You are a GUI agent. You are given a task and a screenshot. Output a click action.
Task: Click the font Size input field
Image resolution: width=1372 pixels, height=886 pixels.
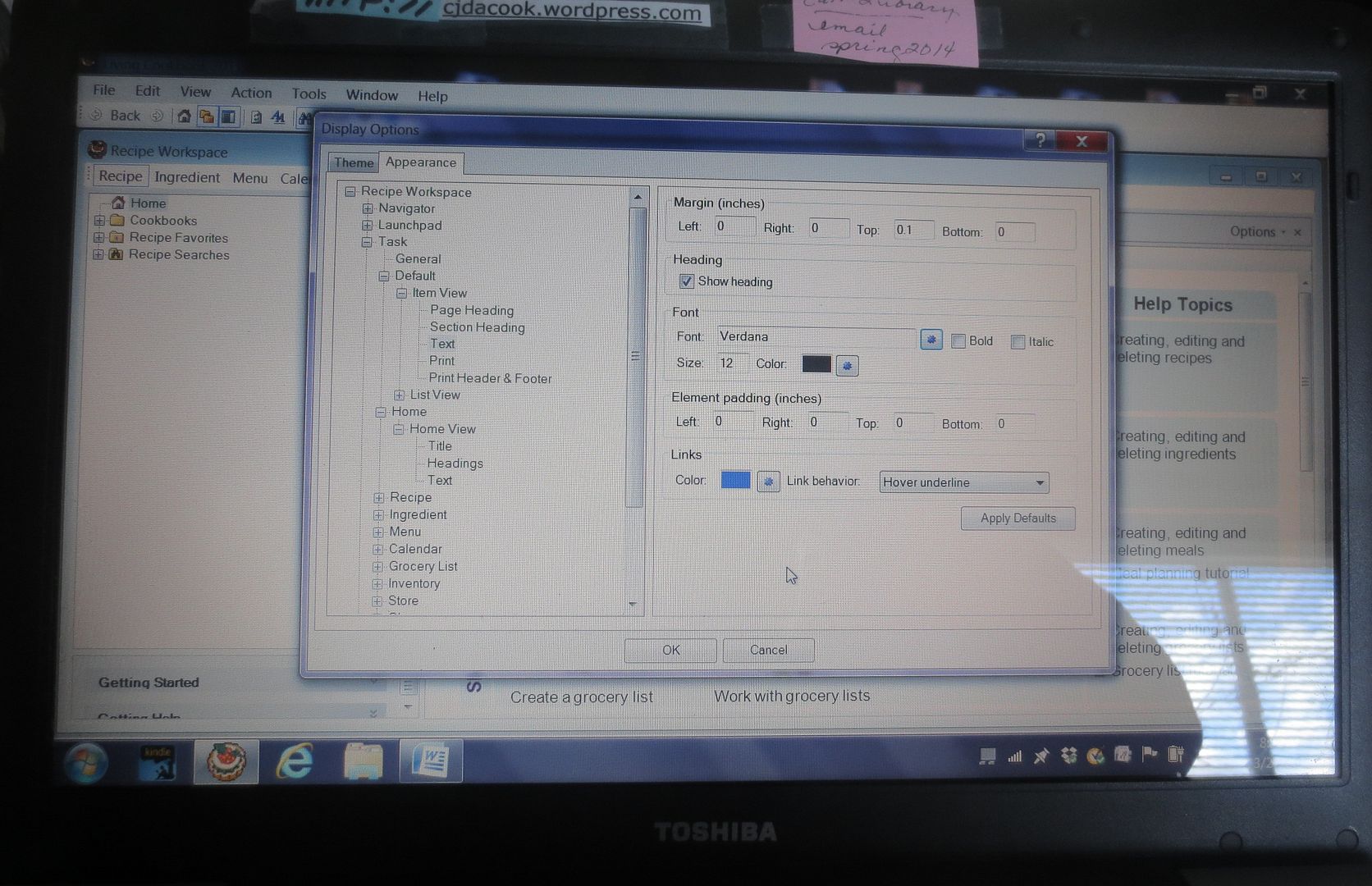click(733, 363)
